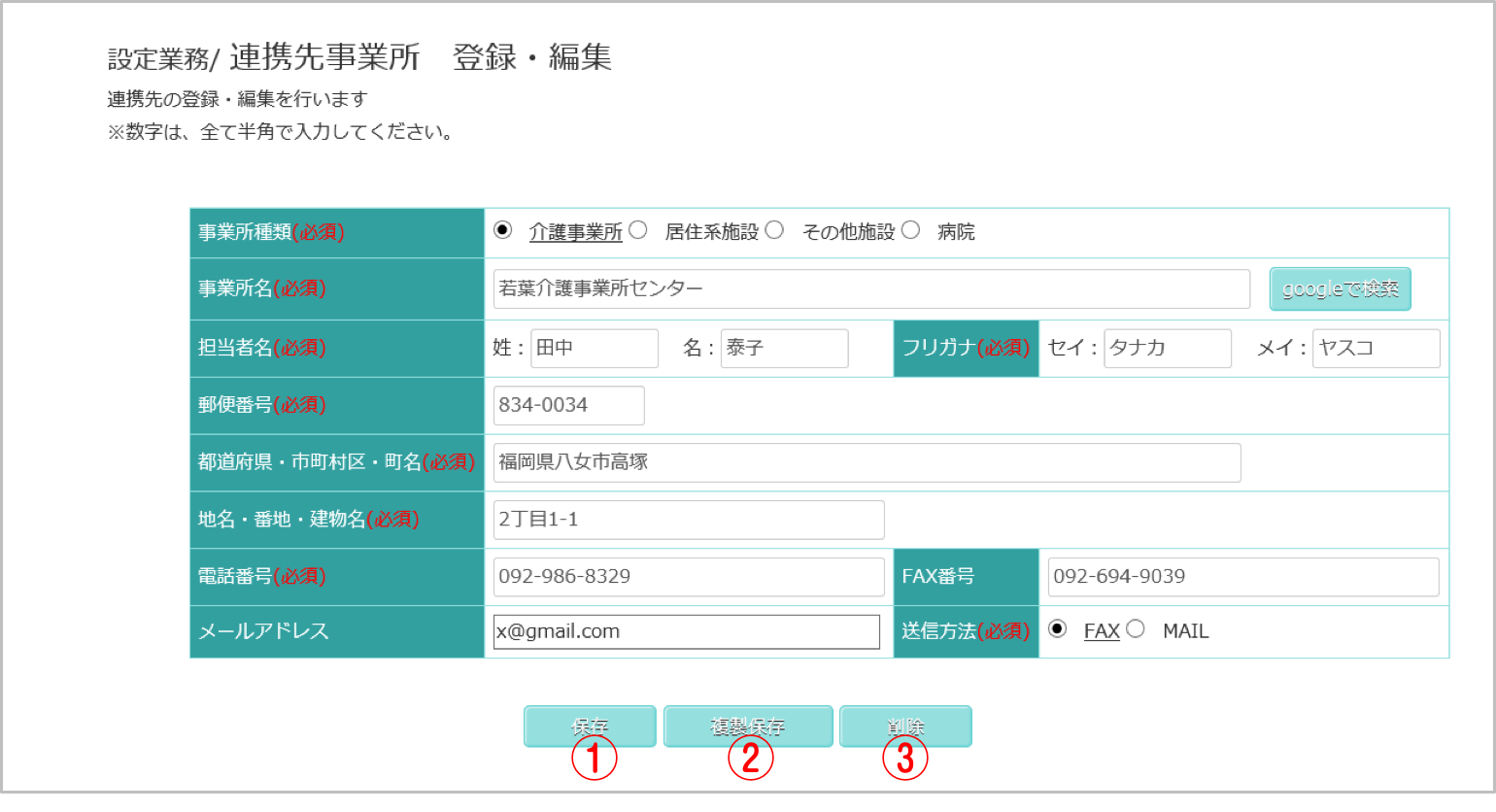Click the googleで検索 button
This screenshot has width=1496, height=812.
pyautogui.click(x=1340, y=288)
